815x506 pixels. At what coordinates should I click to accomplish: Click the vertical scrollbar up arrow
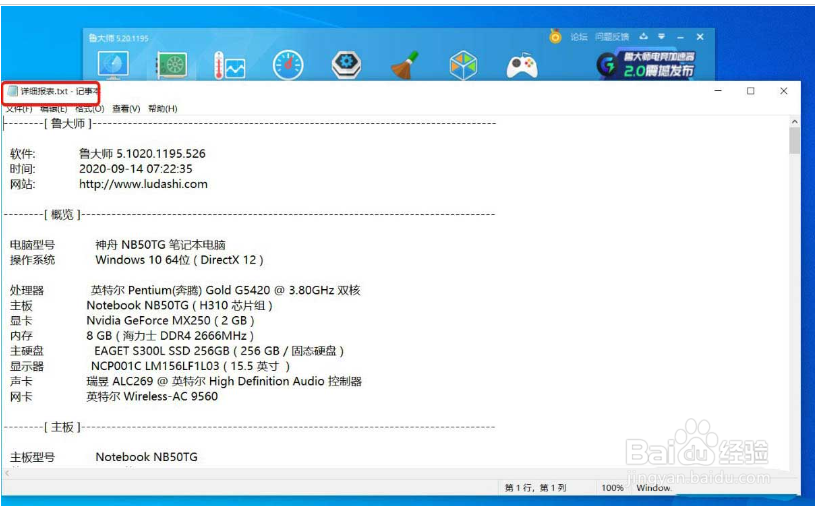click(x=794, y=122)
